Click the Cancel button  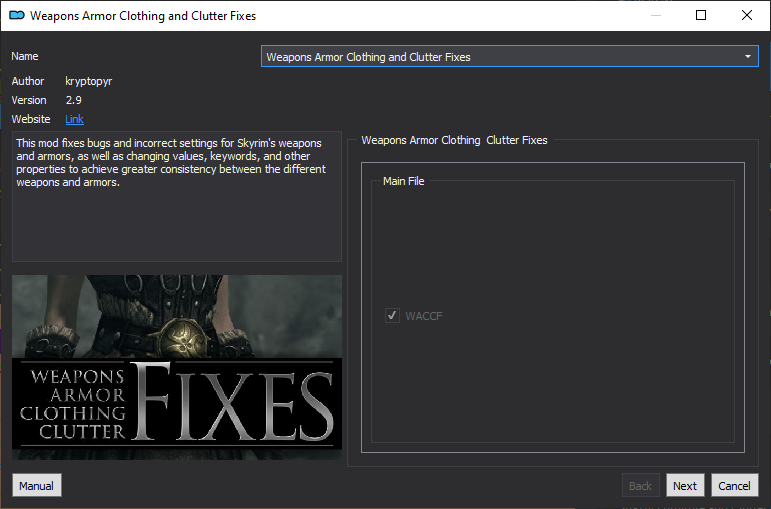(735, 485)
